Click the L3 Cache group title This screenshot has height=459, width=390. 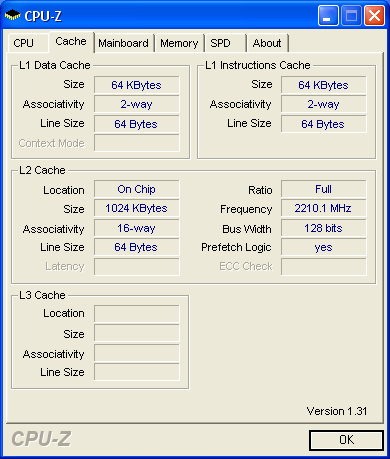42,295
